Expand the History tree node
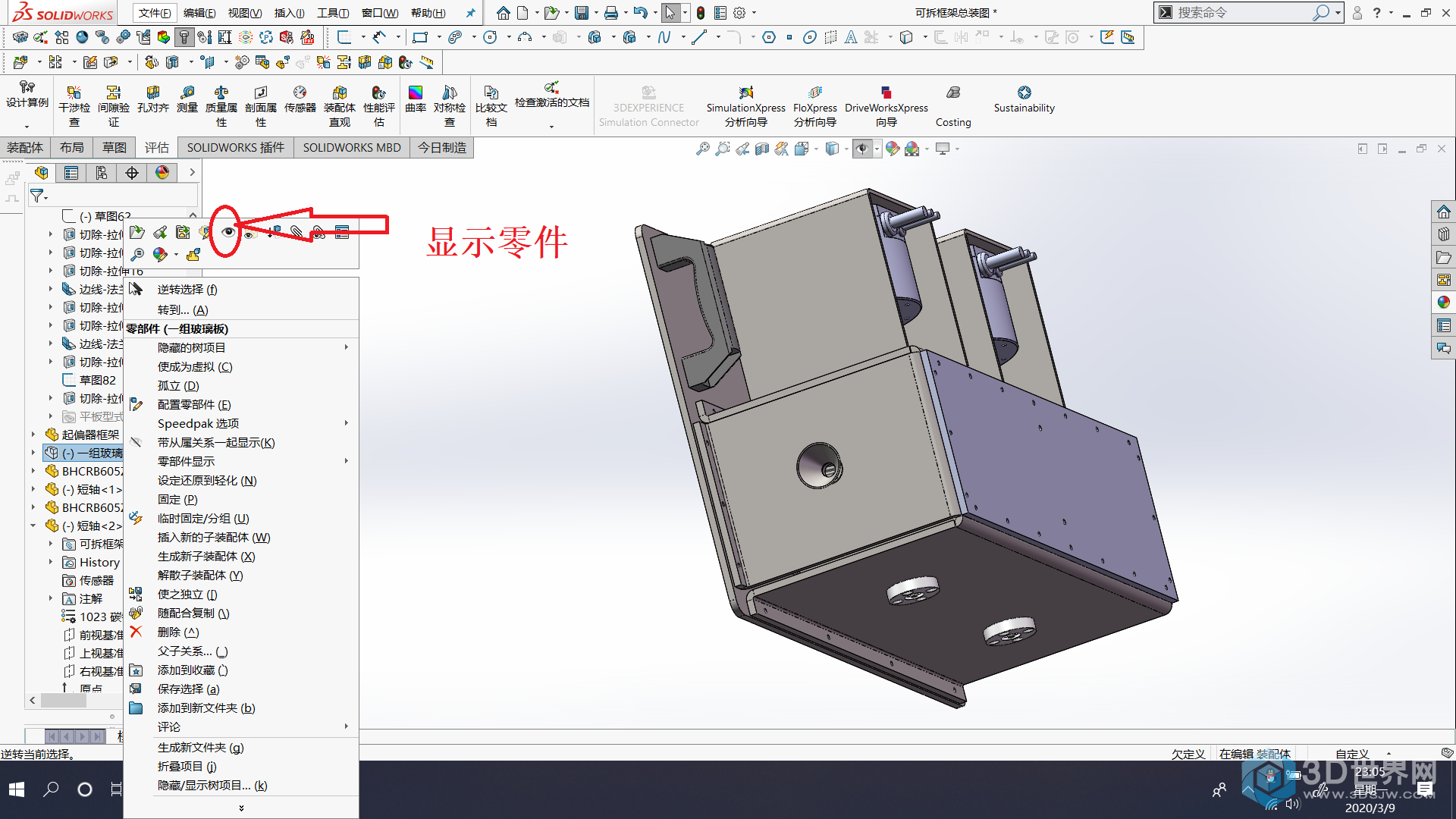Image resolution: width=1456 pixels, height=819 pixels. [51, 563]
